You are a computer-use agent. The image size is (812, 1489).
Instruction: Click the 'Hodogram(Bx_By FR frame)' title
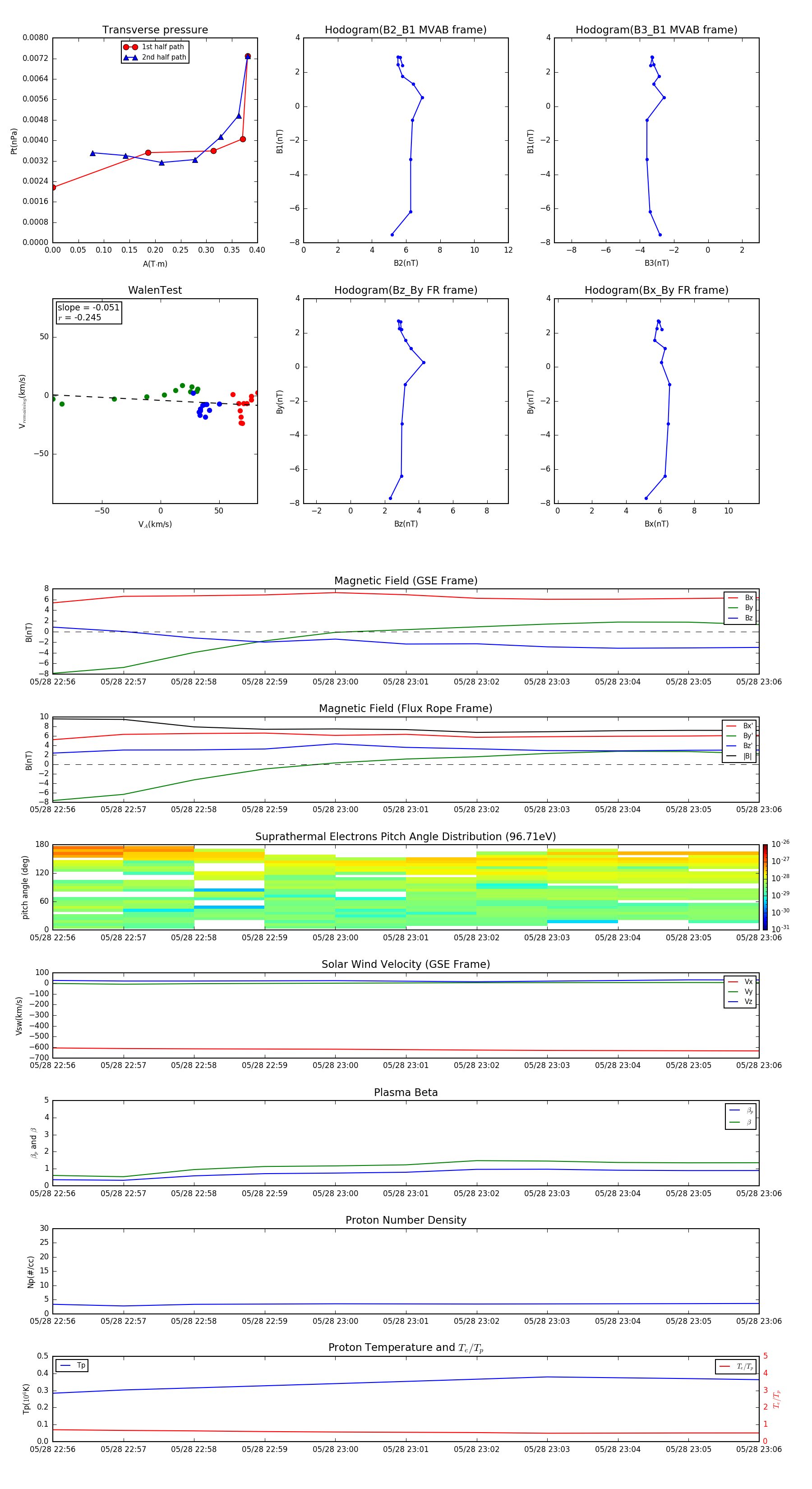pyautogui.click(x=656, y=290)
